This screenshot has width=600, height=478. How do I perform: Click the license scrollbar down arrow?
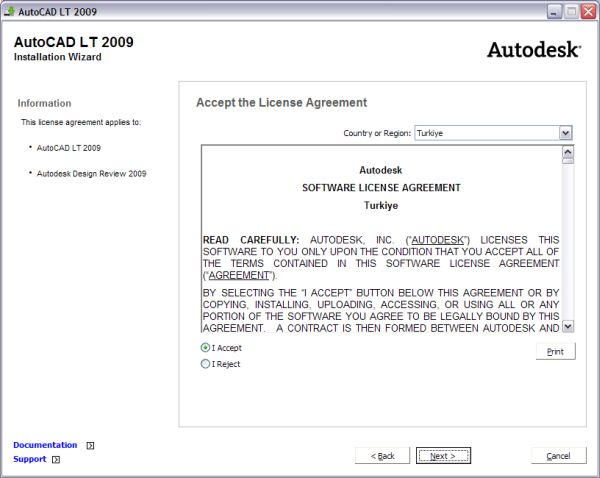click(x=568, y=326)
